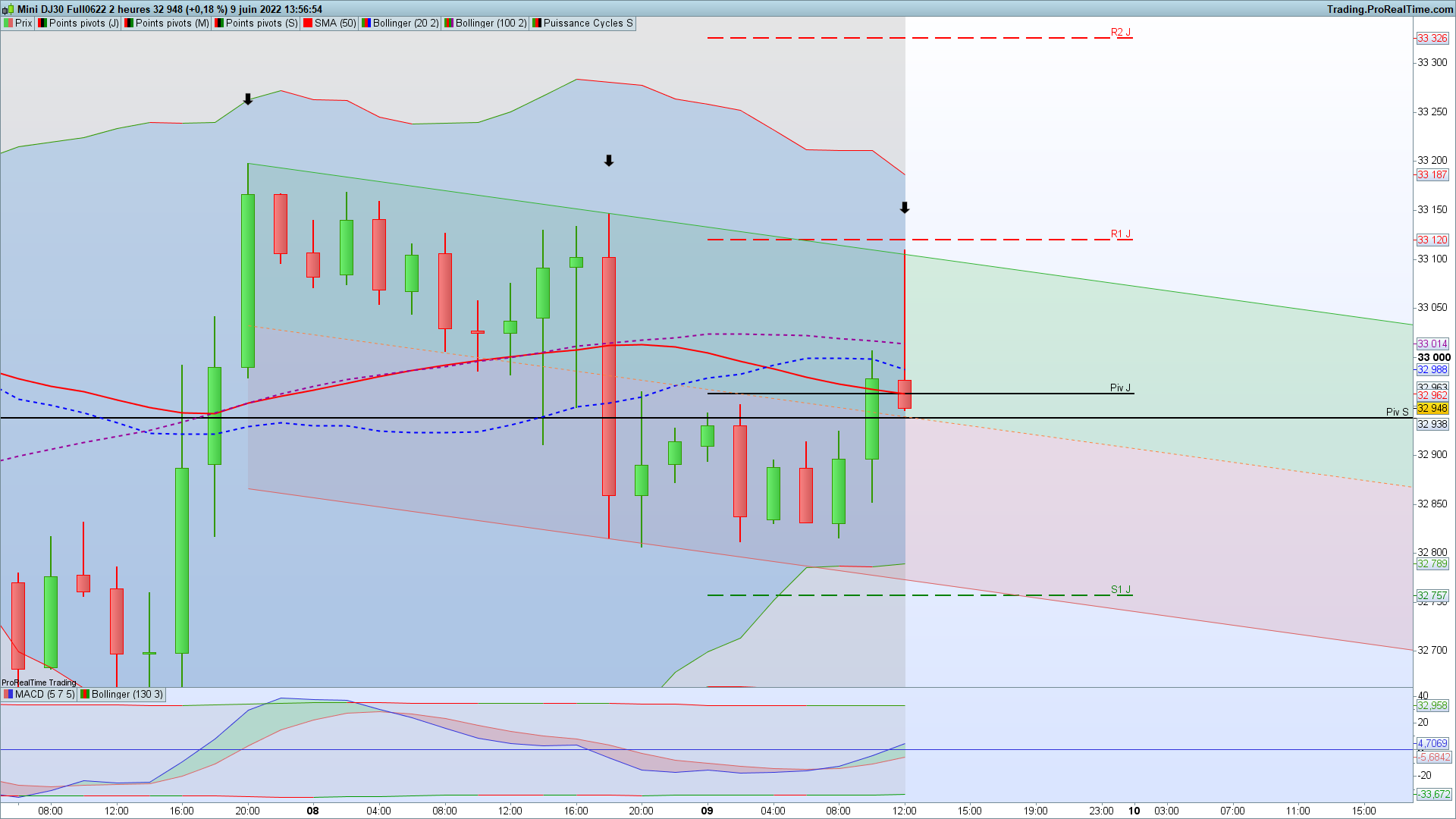Open Bollinger (20 2) indicator settings
This screenshot has width=1456, height=819.
pos(405,24)
